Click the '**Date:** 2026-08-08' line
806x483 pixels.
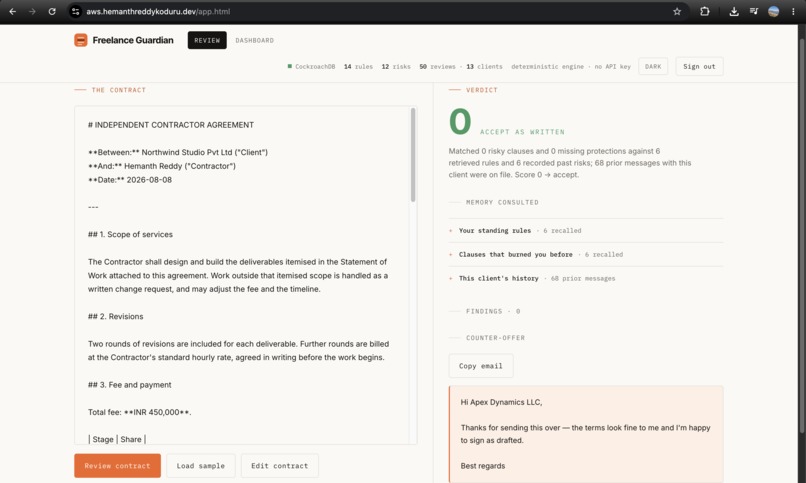(130, 180)
